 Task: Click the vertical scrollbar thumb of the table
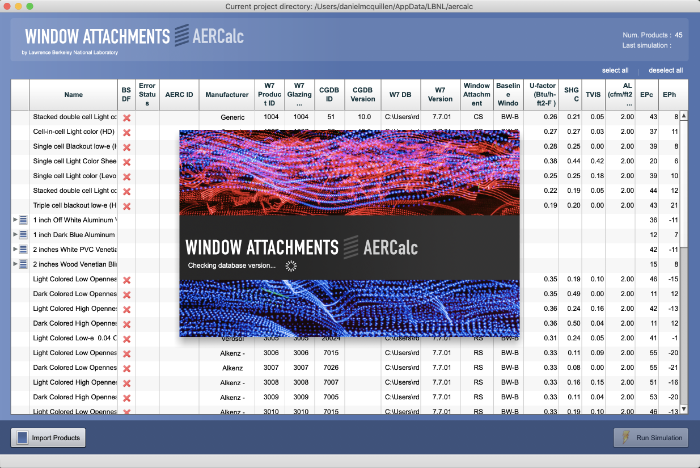[683, 183]
